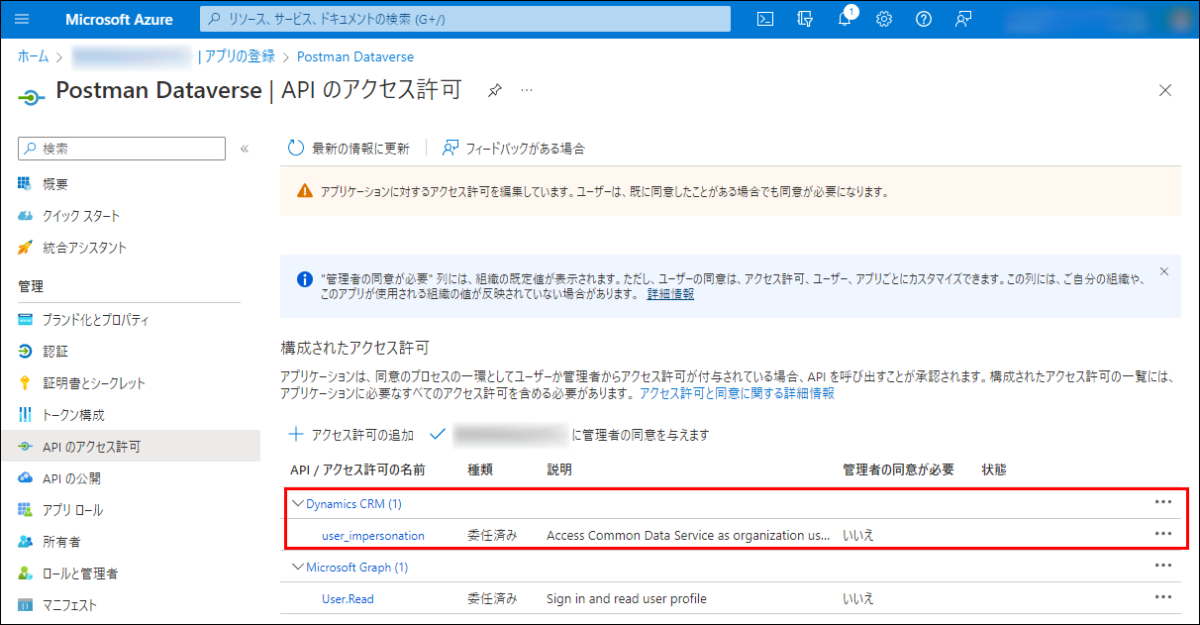Open Cloud Shell from the top bar
This screenshot has width=1200, height=625.
pyautogui.click(x=765, y=19)
